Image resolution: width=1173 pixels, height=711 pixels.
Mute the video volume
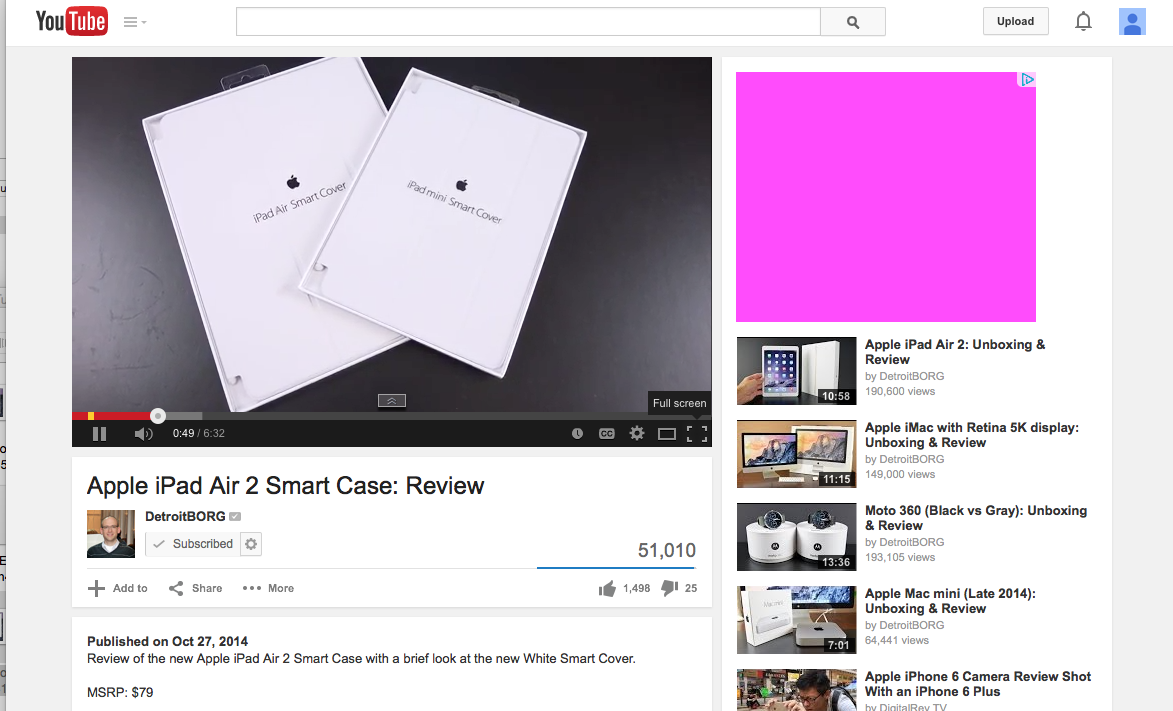pyautogui.click(x=143, y=433)
